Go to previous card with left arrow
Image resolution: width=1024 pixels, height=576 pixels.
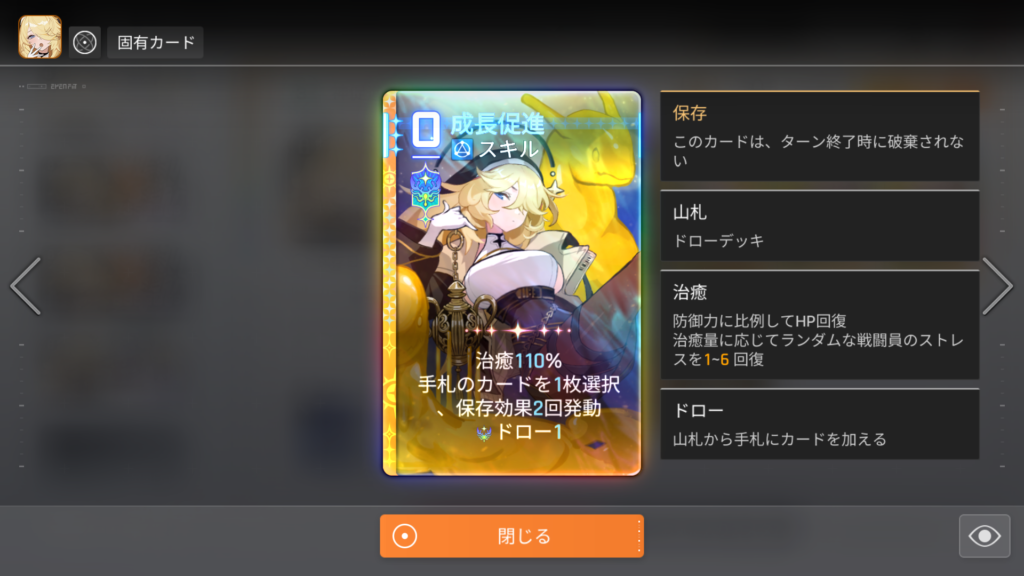click(26, 285)
